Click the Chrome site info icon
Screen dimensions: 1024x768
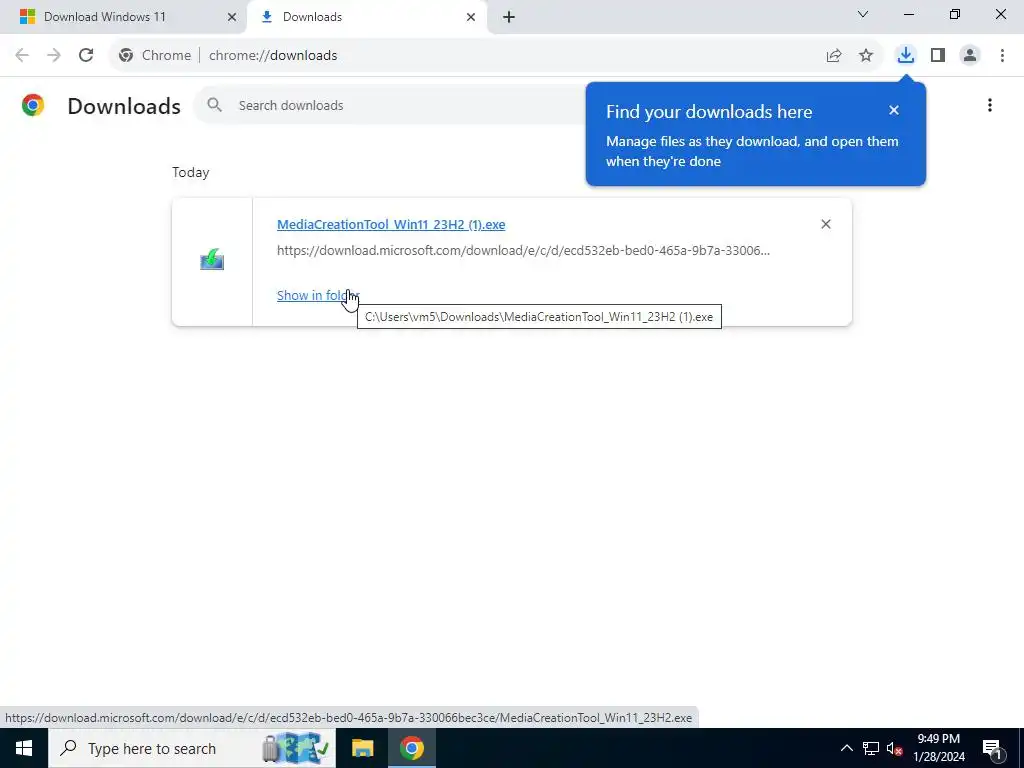coord(126,56)
